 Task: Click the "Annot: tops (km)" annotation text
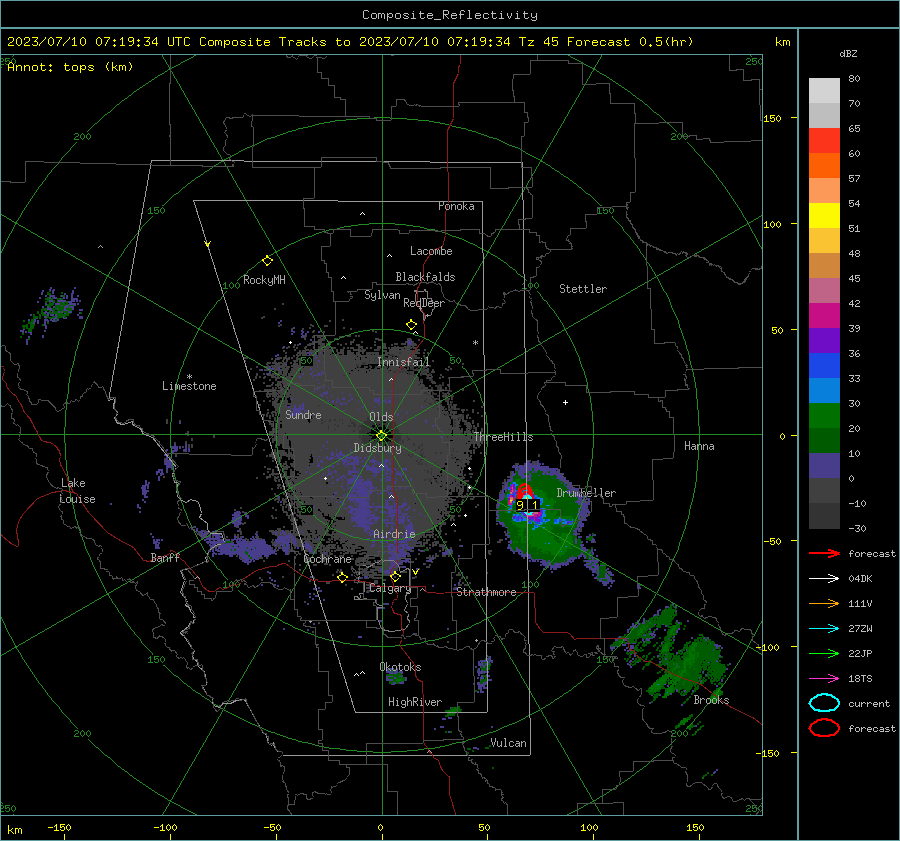coord(70,67)
